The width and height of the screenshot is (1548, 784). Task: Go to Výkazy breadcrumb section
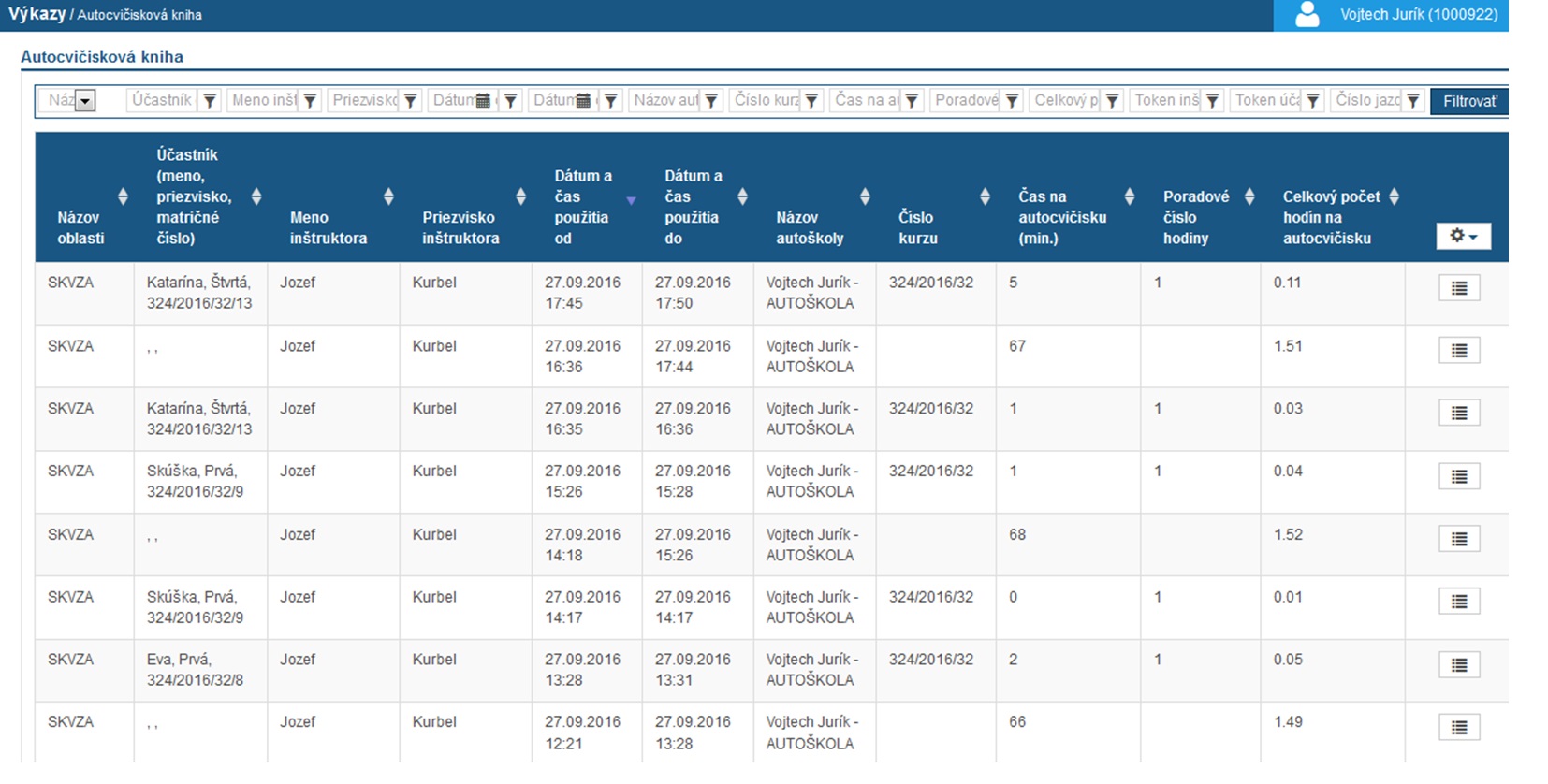pyautogui.click(x=37, y=14)
